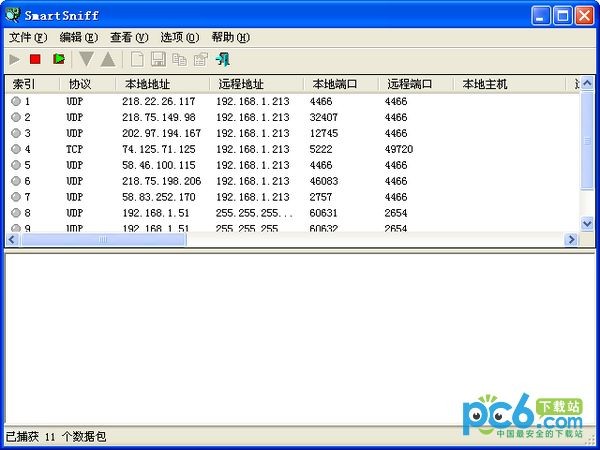Click the TCP protocol cell

(74, 149)
